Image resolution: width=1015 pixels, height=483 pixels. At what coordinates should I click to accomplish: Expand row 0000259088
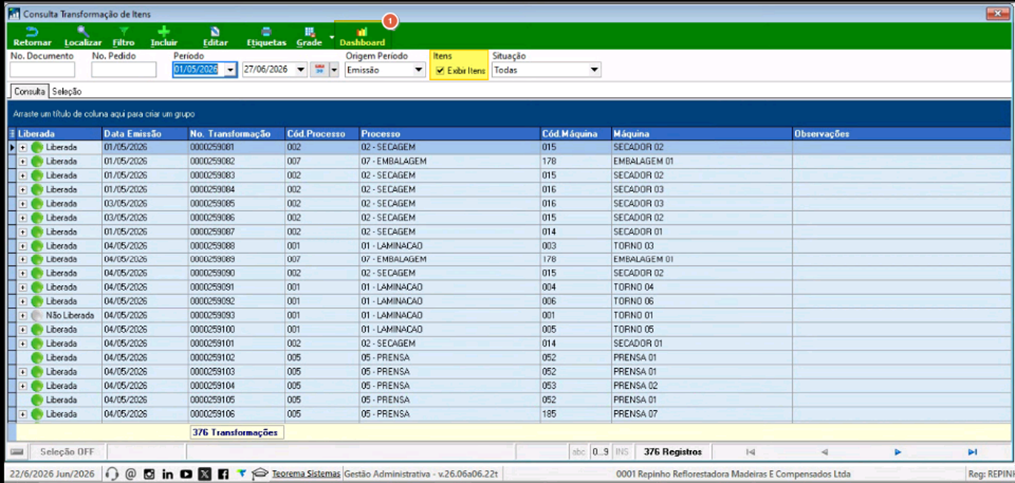click(23, 245)
